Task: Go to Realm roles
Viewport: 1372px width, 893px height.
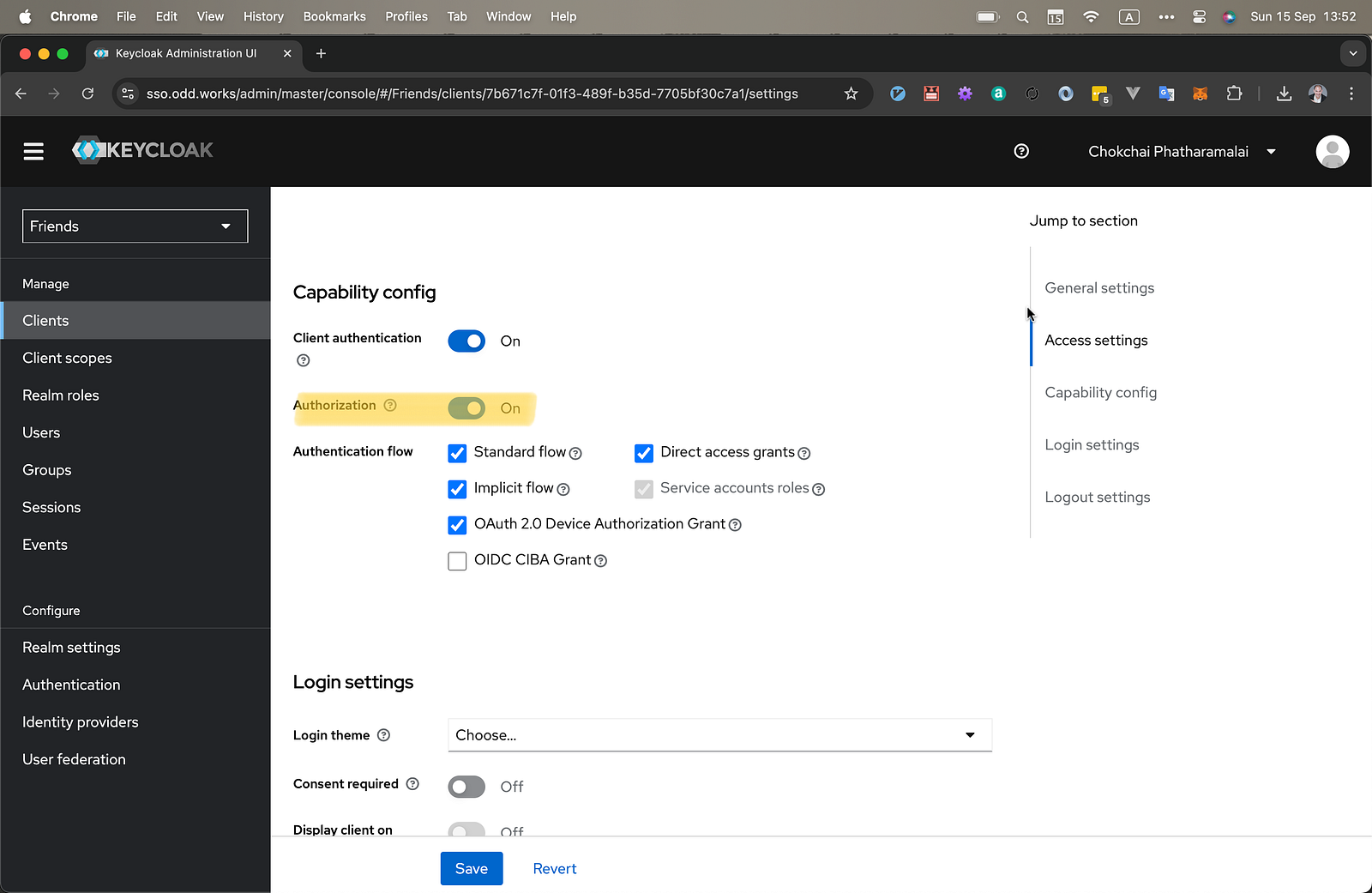Action: pos(135,395)
